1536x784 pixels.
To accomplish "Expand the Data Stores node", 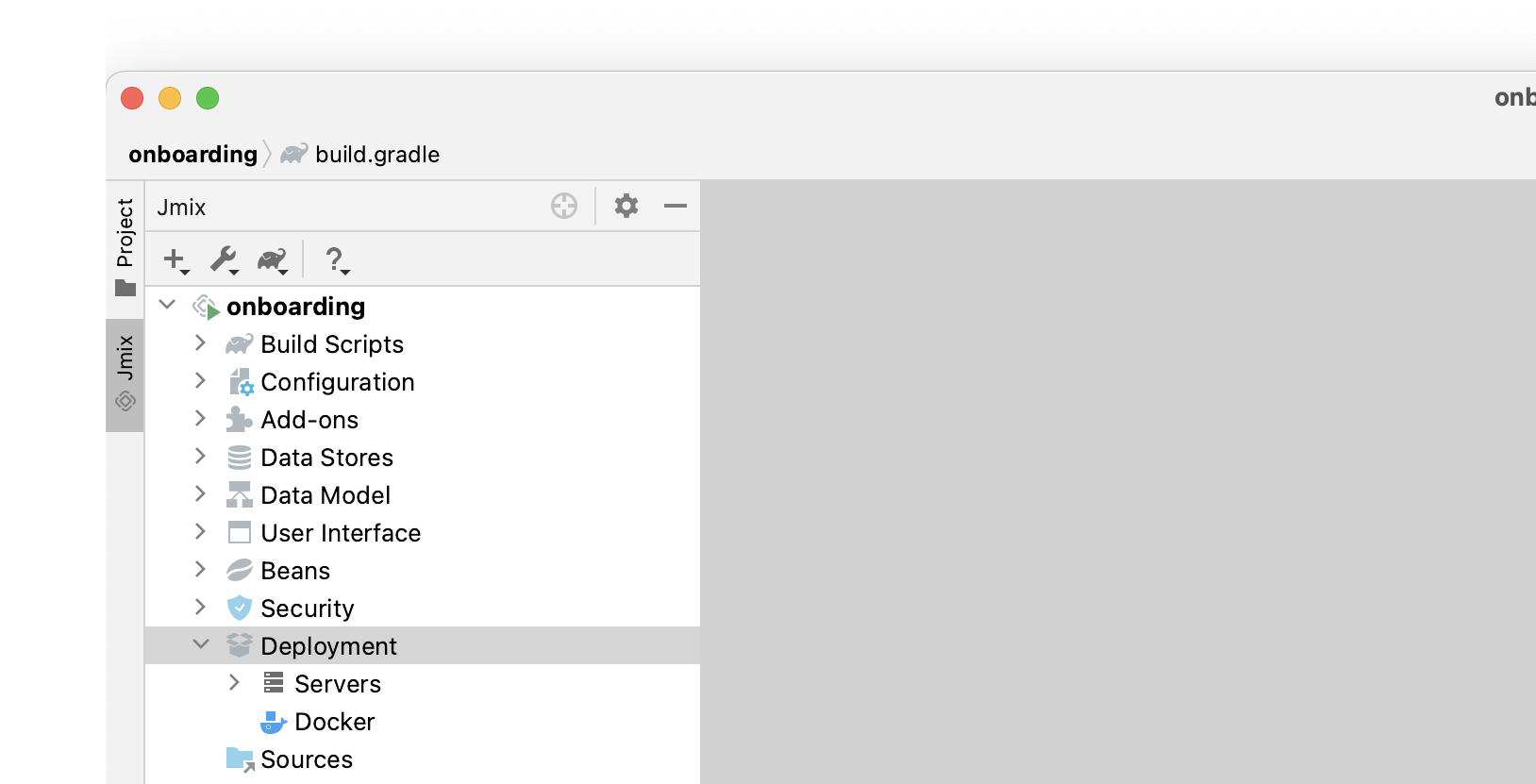I will (x=200, y=456).
